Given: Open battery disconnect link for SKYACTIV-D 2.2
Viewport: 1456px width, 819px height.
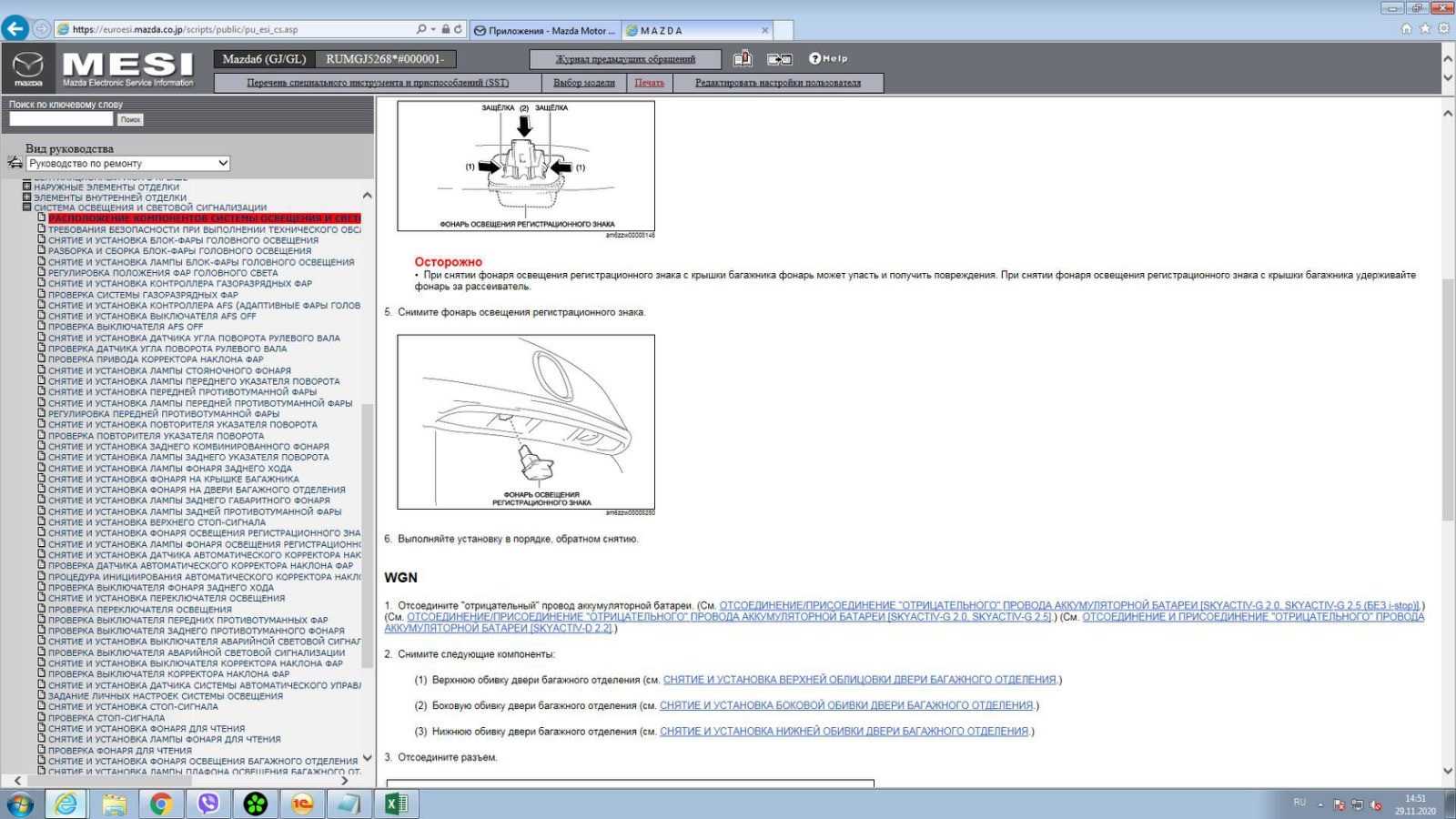Looking at the screenshot, I should pyautogui.click(x=904, y=622).
